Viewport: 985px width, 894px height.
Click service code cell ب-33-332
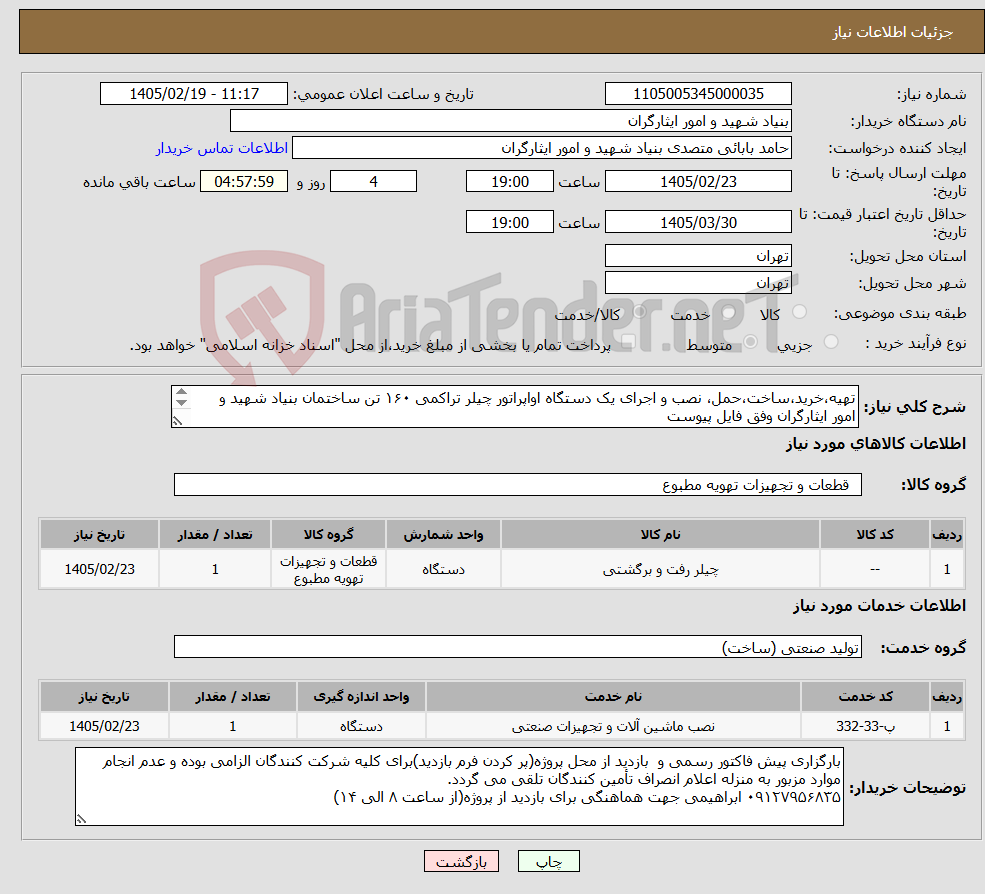point(866,726)
